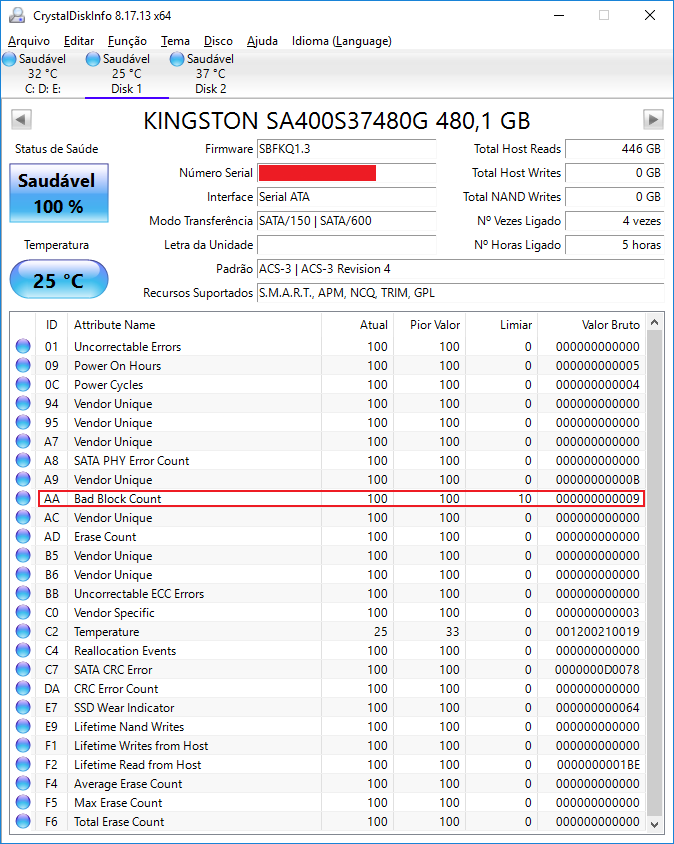The image size is (674, 844).
Task: Click status orb for Power Cycles row
Action: tap(23, 384)
